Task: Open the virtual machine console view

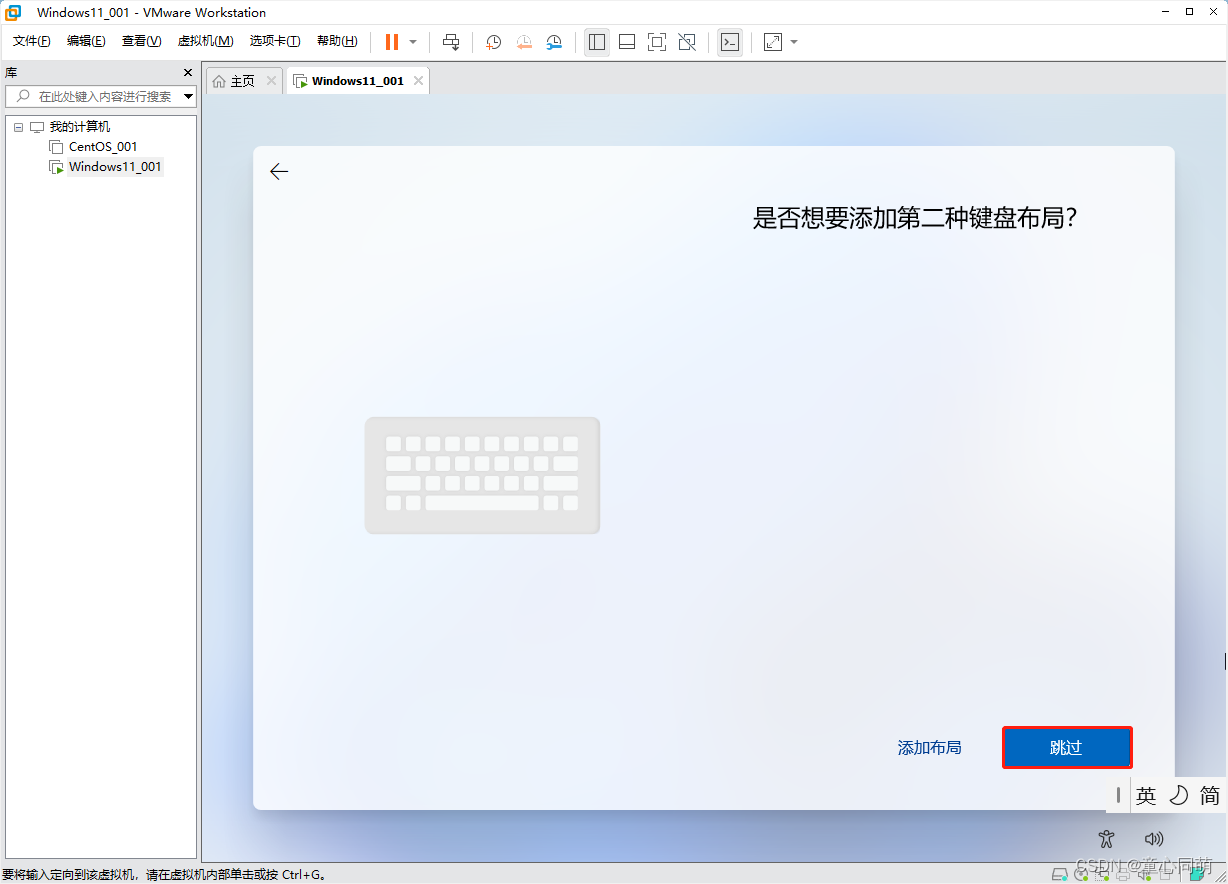Action: (x=730, y=41)
